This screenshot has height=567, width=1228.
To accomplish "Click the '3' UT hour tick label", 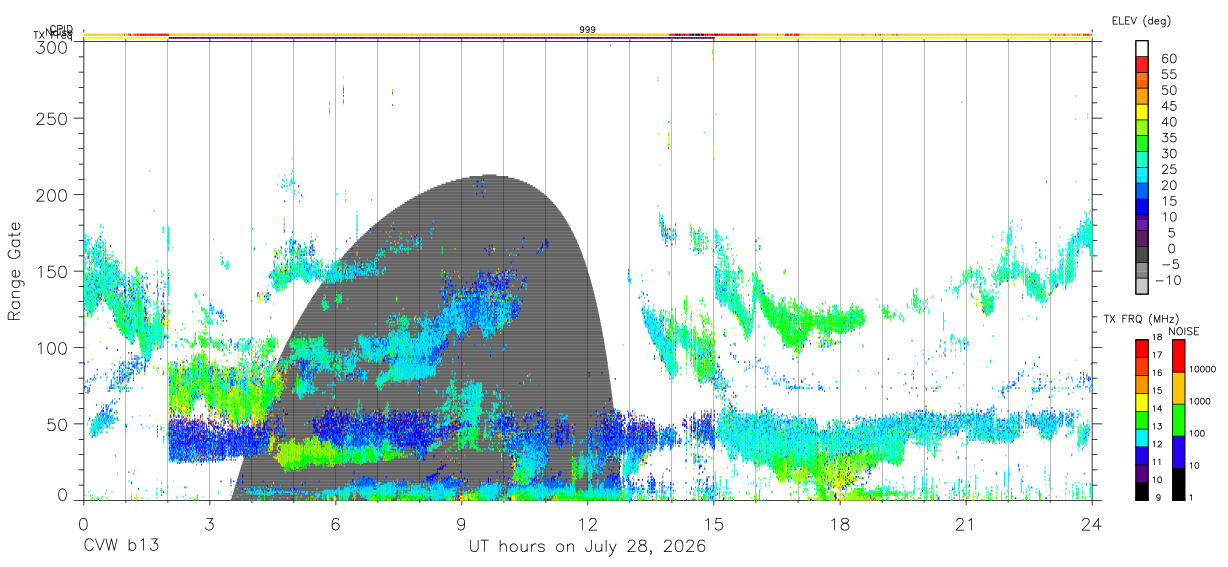I will (209, 524).
